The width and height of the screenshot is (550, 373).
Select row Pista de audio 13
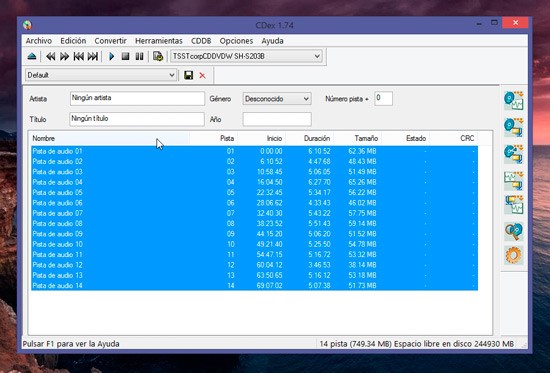tap(254, 275)
